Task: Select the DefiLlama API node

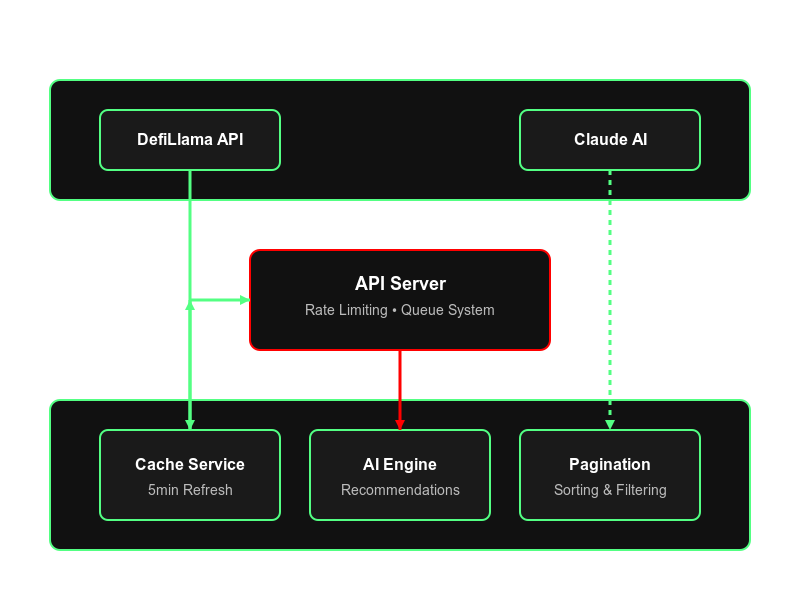Action: coord(190,140)
